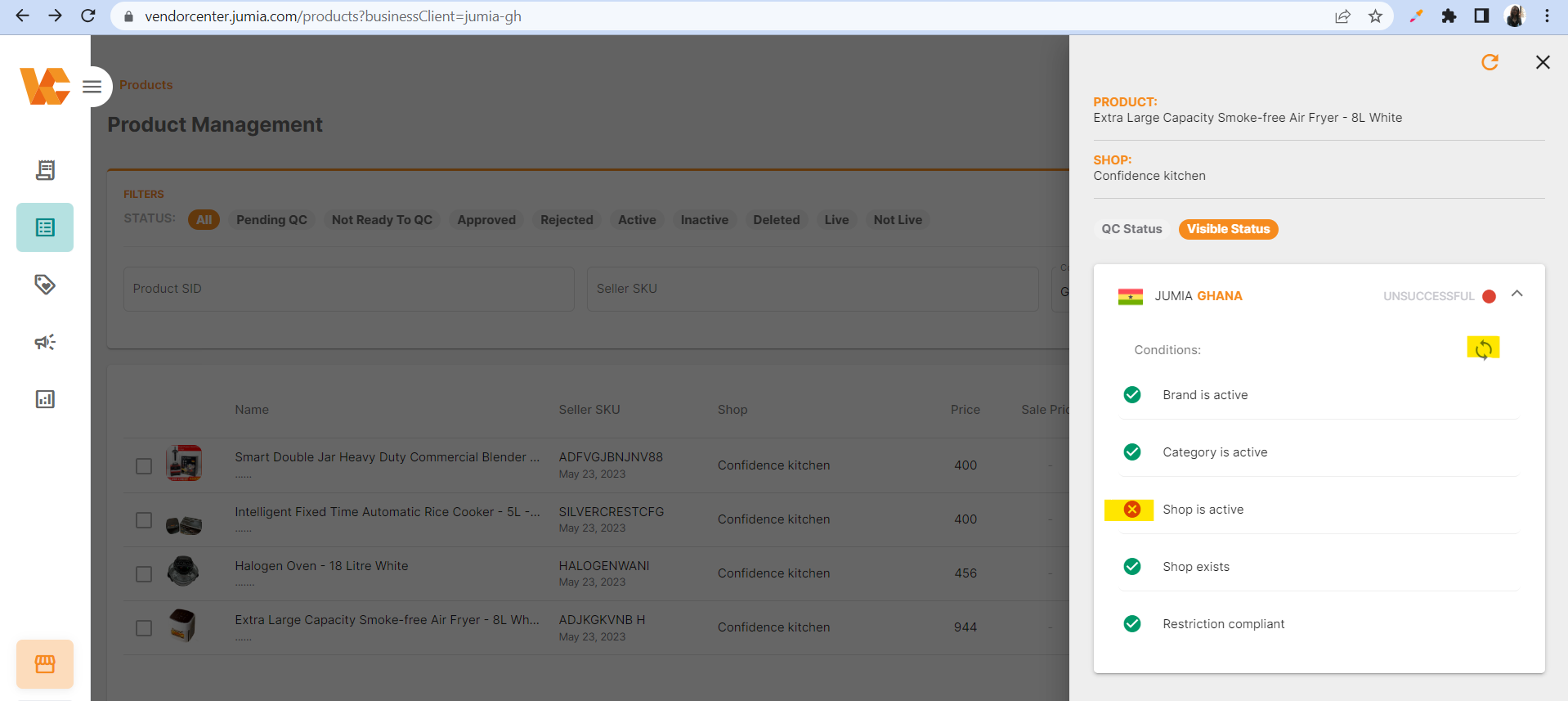The image size is (1568, 701).
Task: Click the green check next to Restriction compliant
Action: [1132, 624]
